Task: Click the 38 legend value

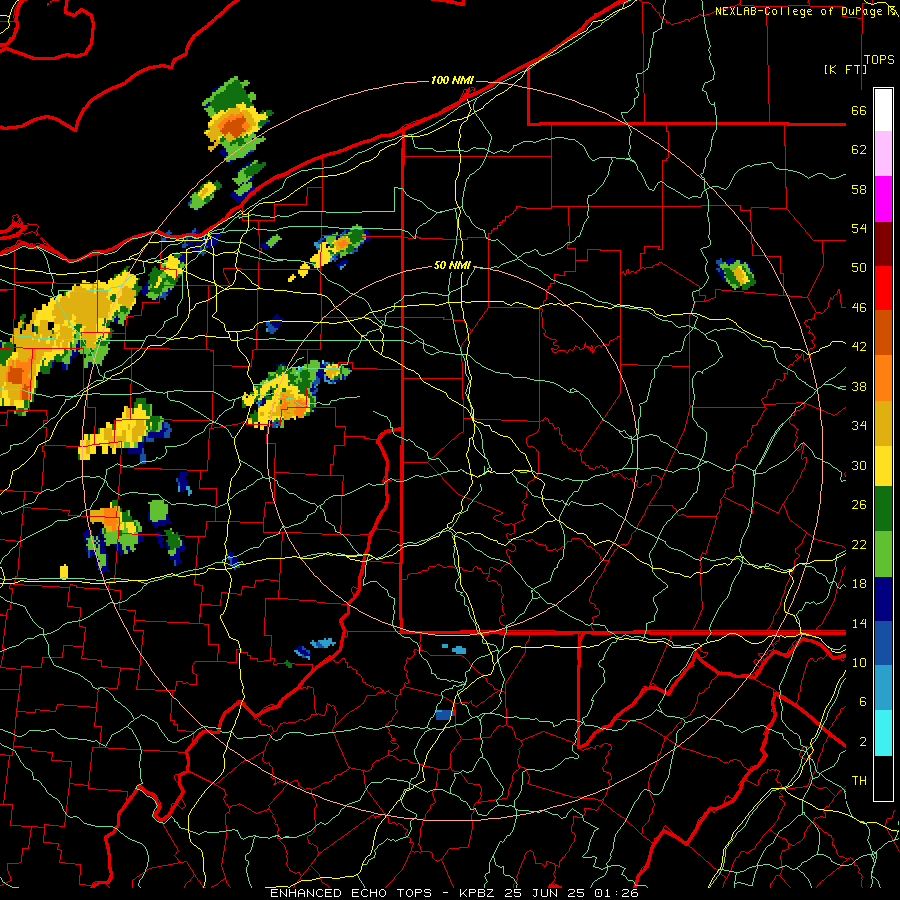Action: 859,386
